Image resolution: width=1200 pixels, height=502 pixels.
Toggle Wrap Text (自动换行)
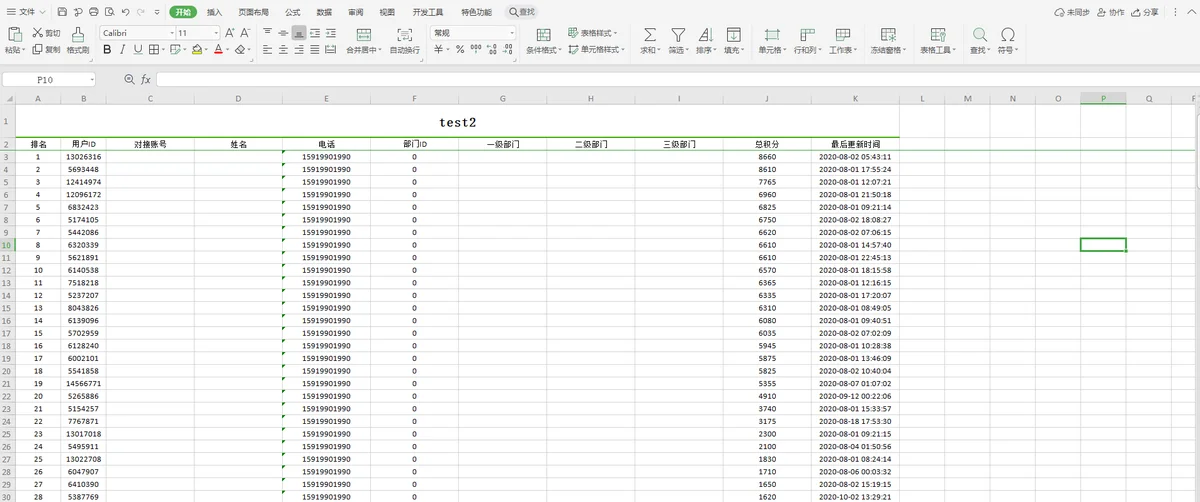coord(404,40)
